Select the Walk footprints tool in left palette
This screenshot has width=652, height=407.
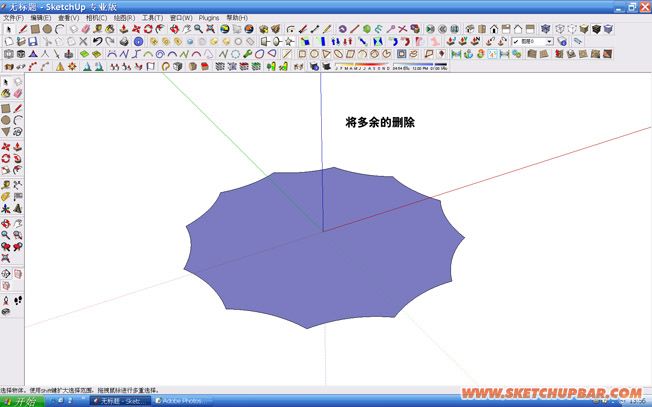[18, 300]
